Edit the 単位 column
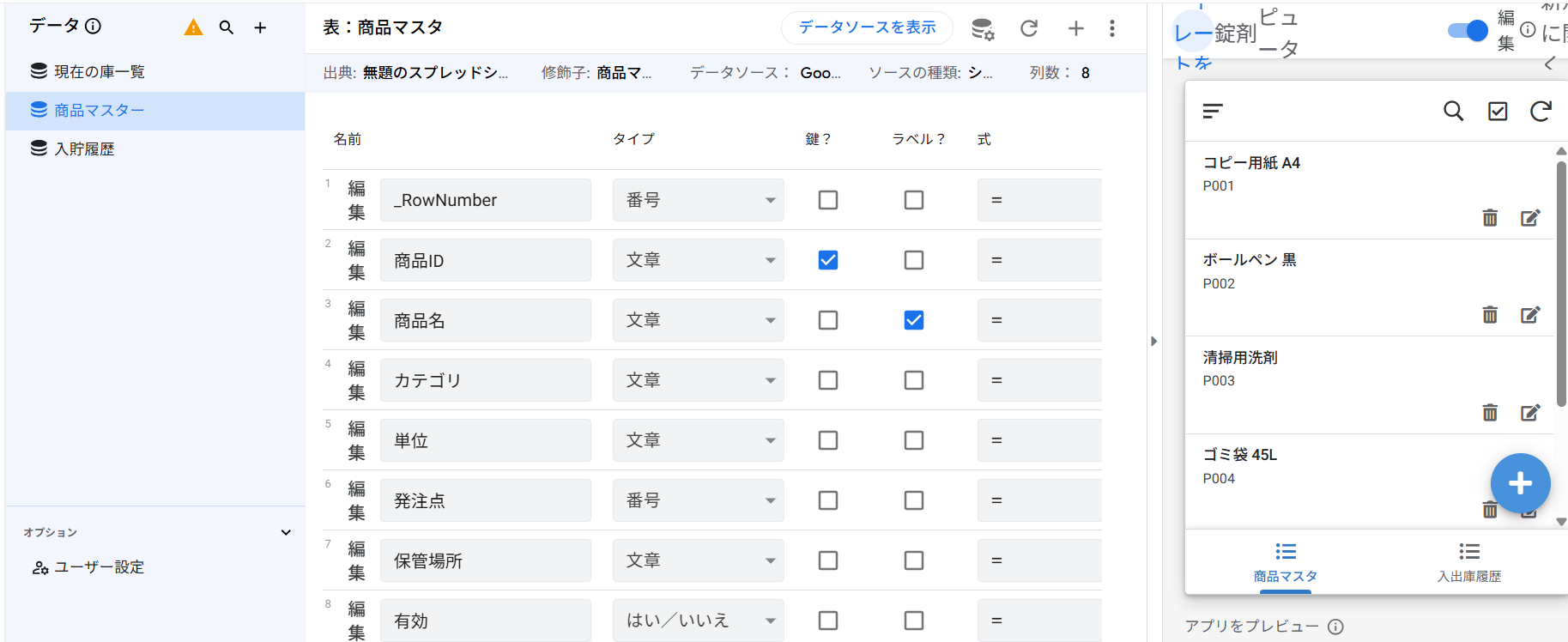The width and height of the screenshot is (1568, 642). (x=356, y=440)
